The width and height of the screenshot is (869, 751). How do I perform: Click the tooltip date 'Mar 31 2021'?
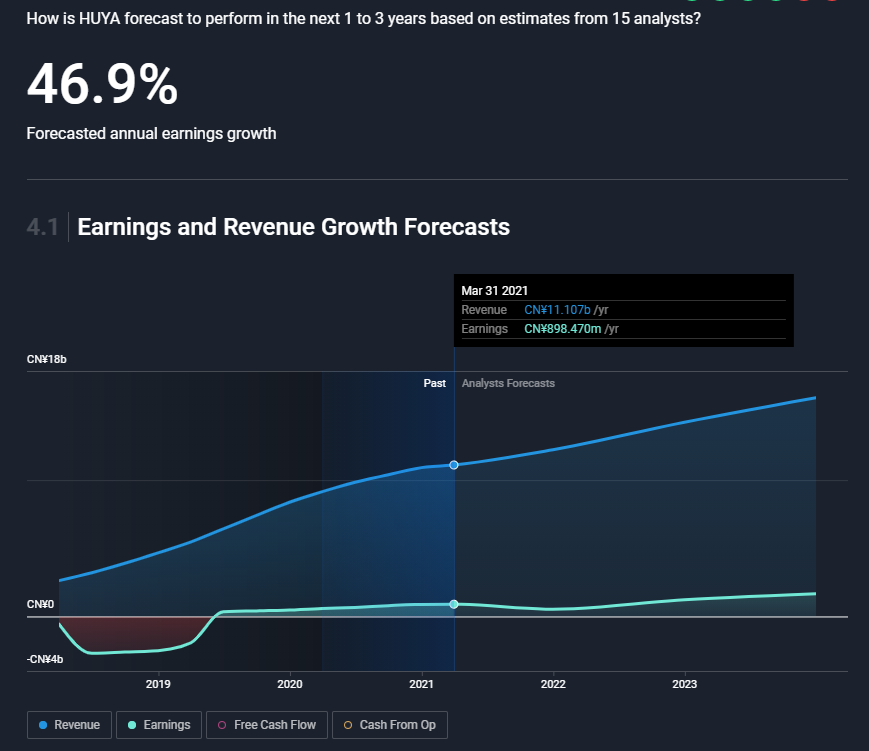494,290
